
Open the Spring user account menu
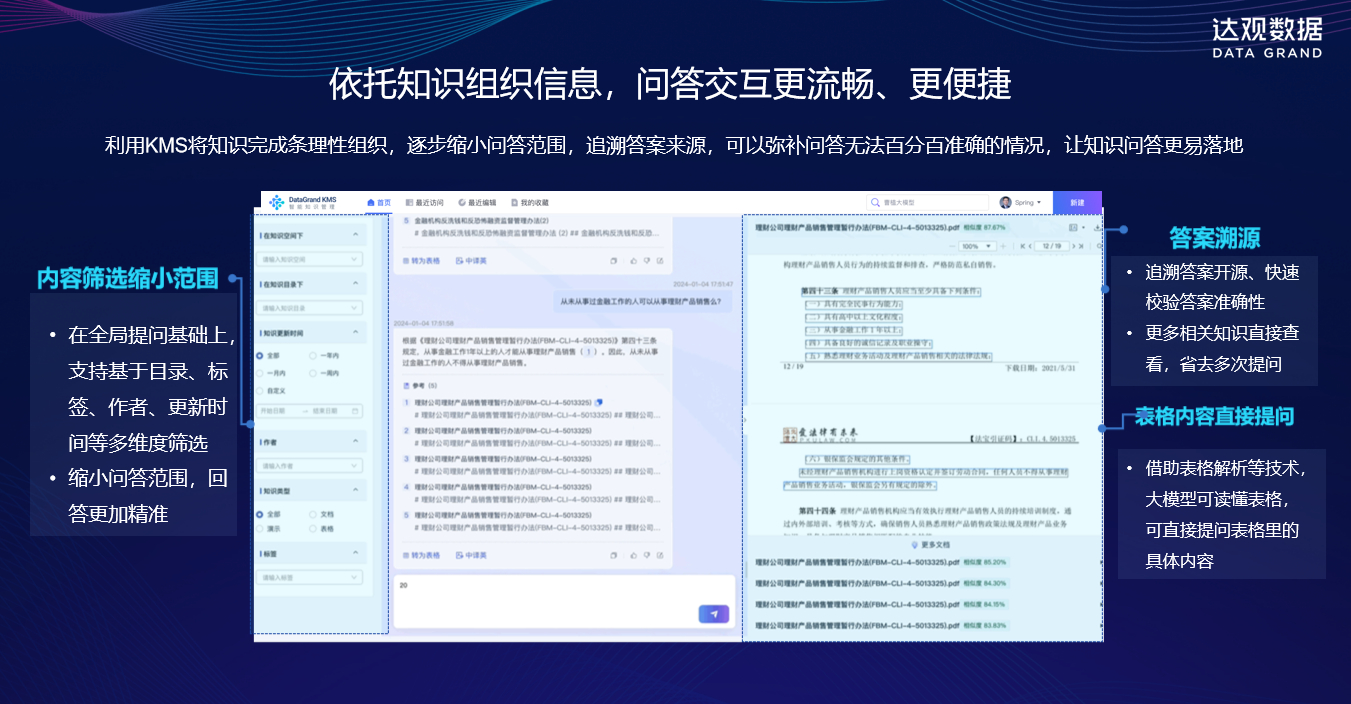[x=1021, y=202]
